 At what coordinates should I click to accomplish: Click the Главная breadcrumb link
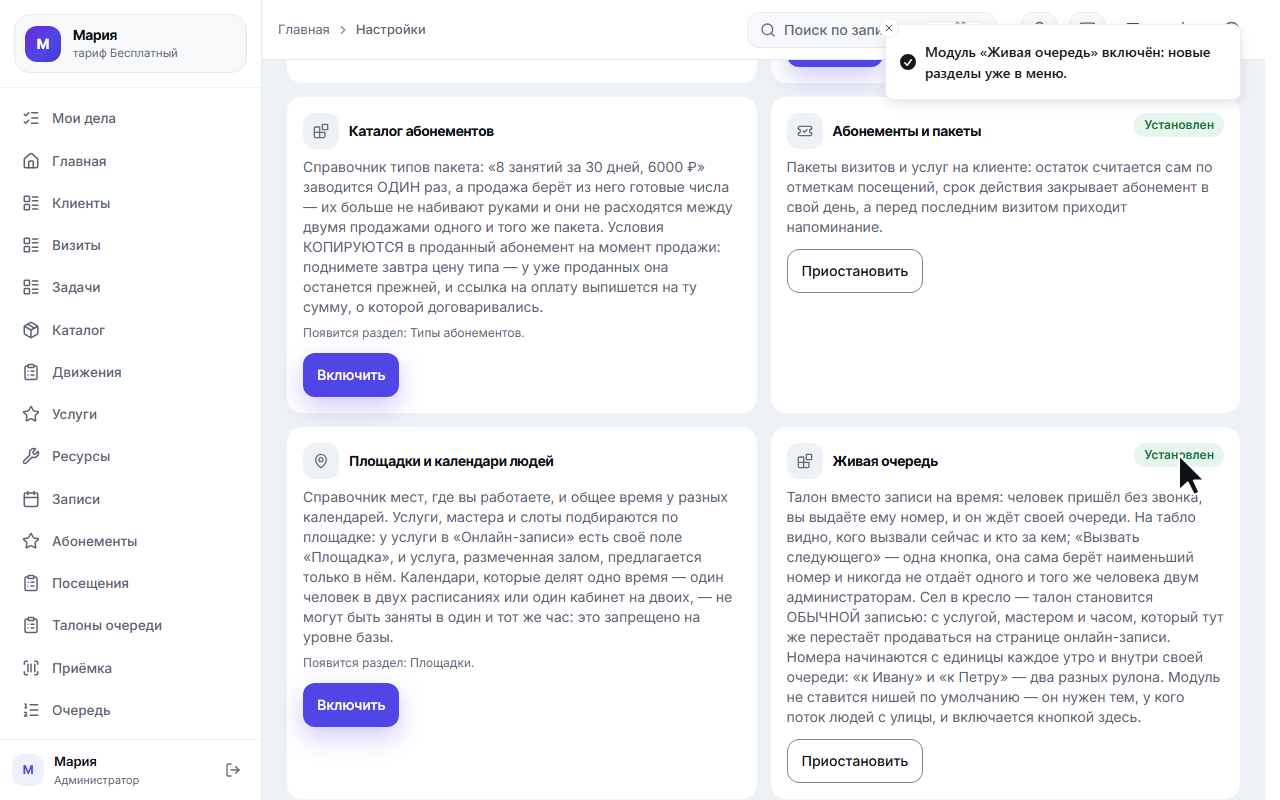[304, 30]
